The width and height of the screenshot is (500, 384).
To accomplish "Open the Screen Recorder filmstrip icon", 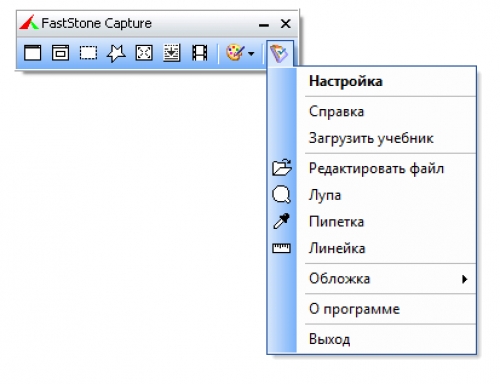I will pyautogui.click(x=200, y=53).
